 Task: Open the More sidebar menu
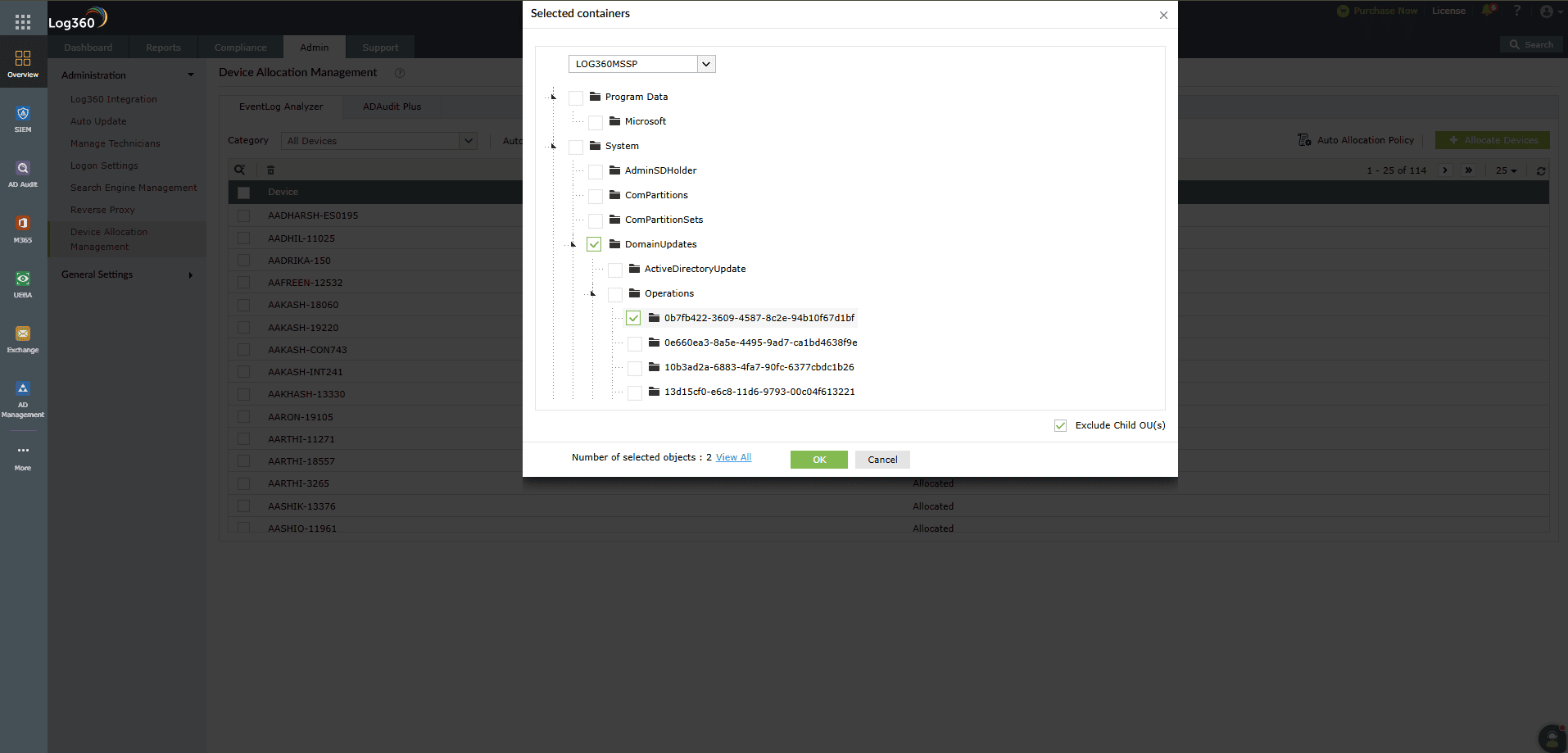[23, 457]
